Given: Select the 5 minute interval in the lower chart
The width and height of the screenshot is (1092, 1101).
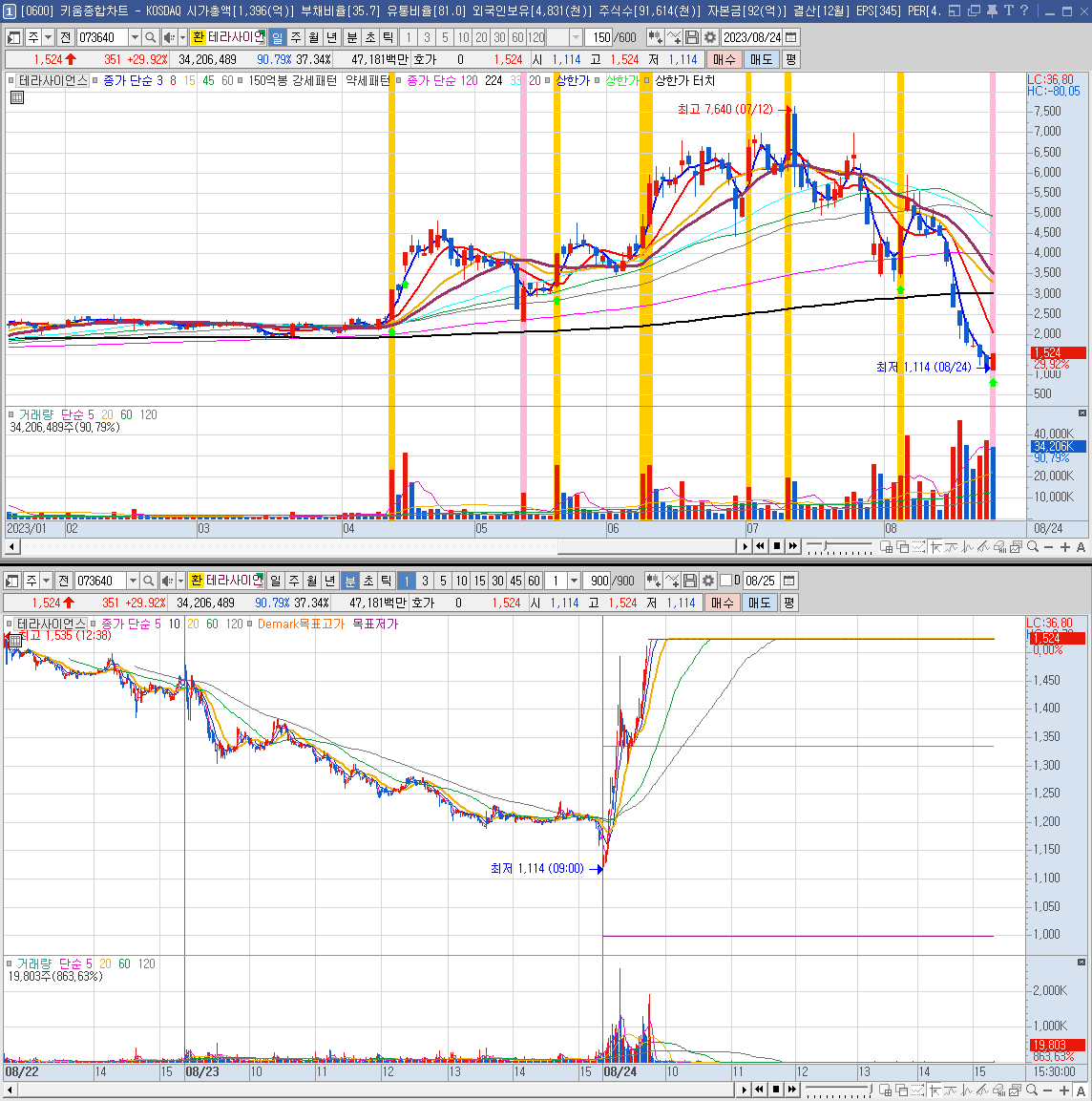Looking at the screenshot, I should tap(443, 581).
